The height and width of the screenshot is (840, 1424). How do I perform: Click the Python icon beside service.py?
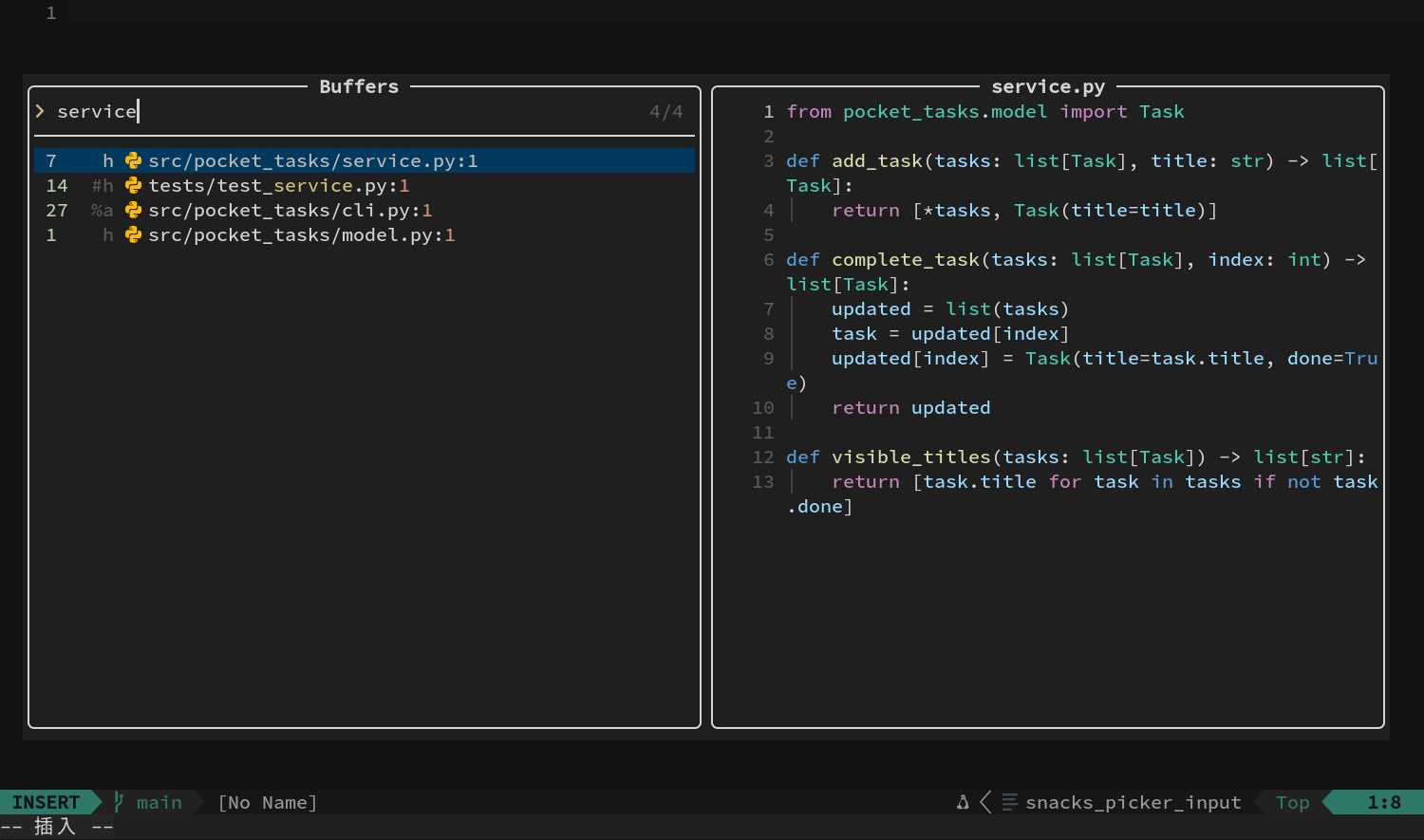coord(133,160)
